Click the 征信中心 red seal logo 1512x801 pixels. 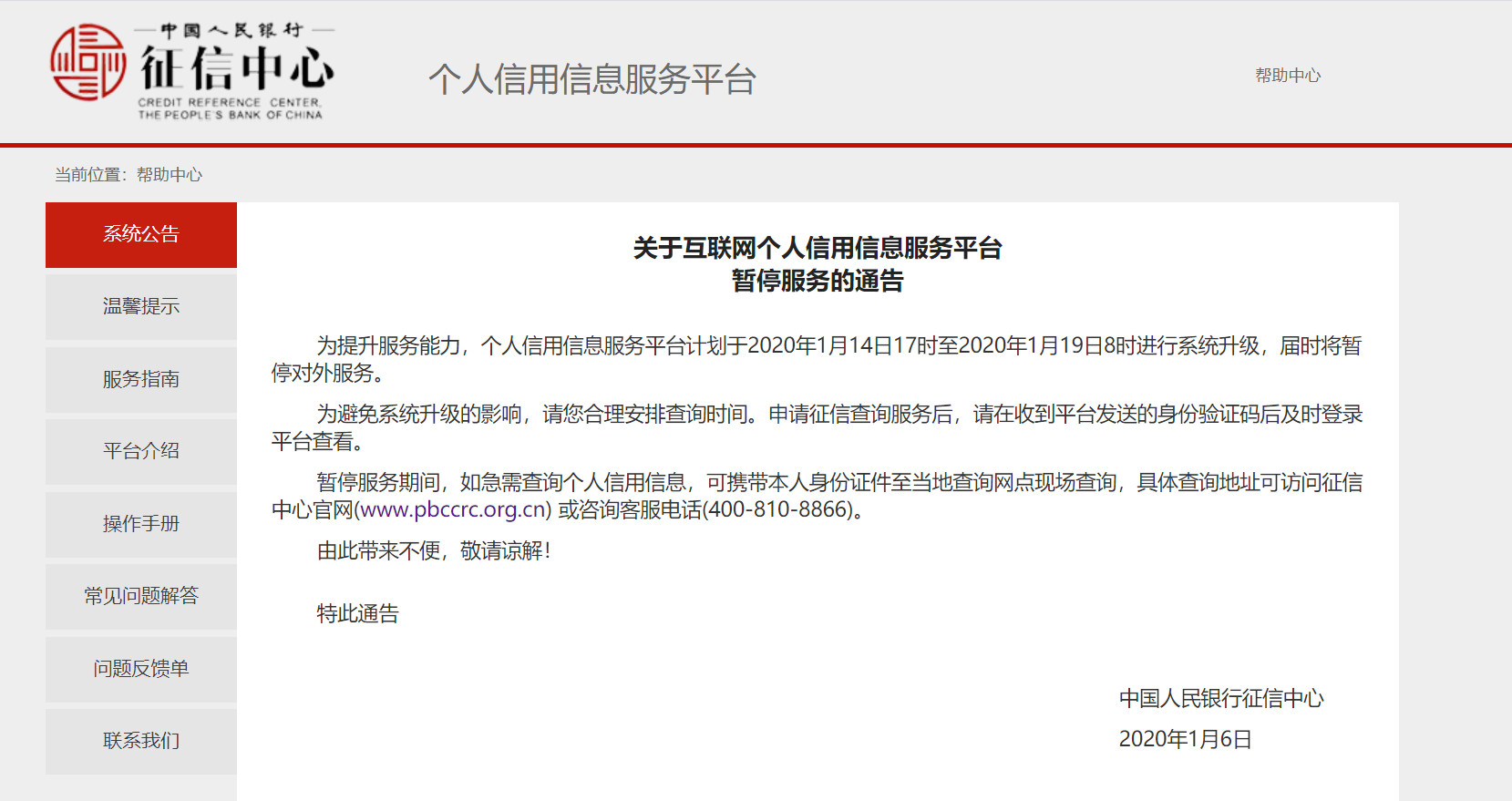coord(87,62)
